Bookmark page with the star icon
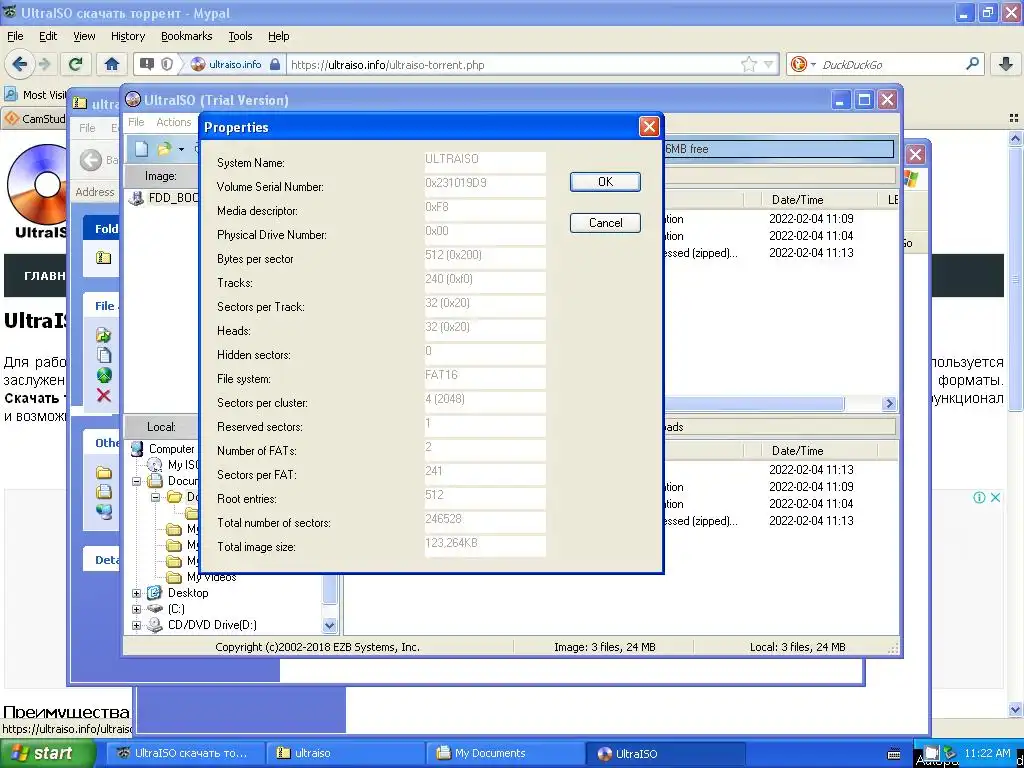This screenshot has width=1024, height=768. click(748, 64)
